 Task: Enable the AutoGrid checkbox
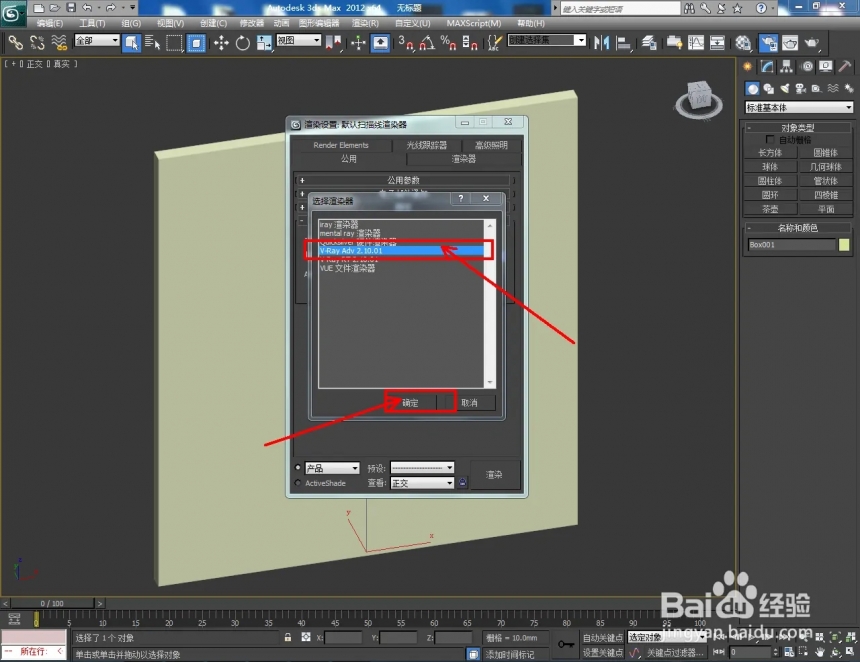[x=770, y=139]
